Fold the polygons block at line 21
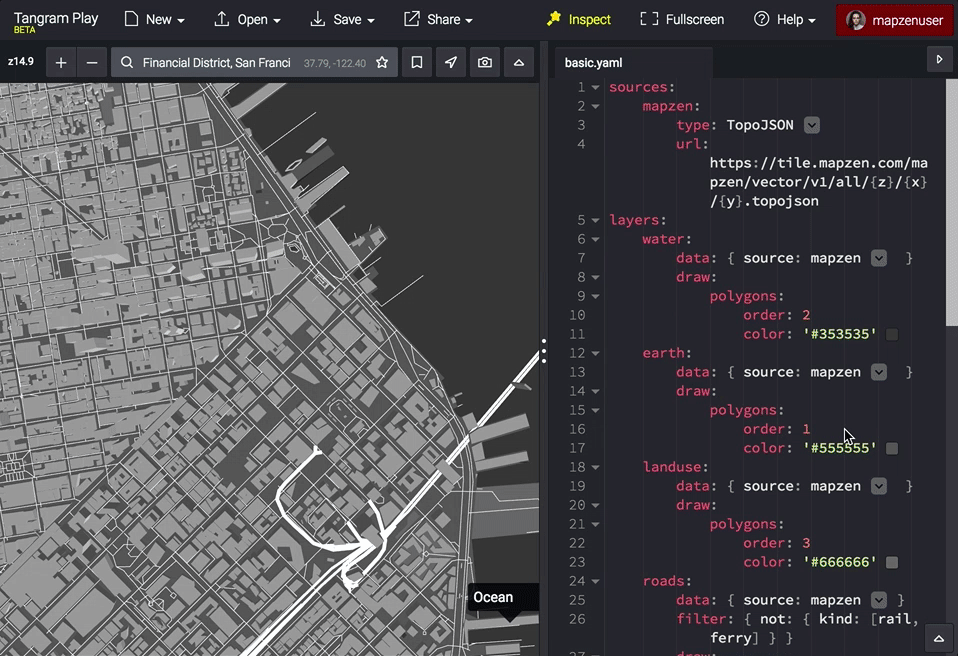958x656 pixels. [x=596, y=524]
